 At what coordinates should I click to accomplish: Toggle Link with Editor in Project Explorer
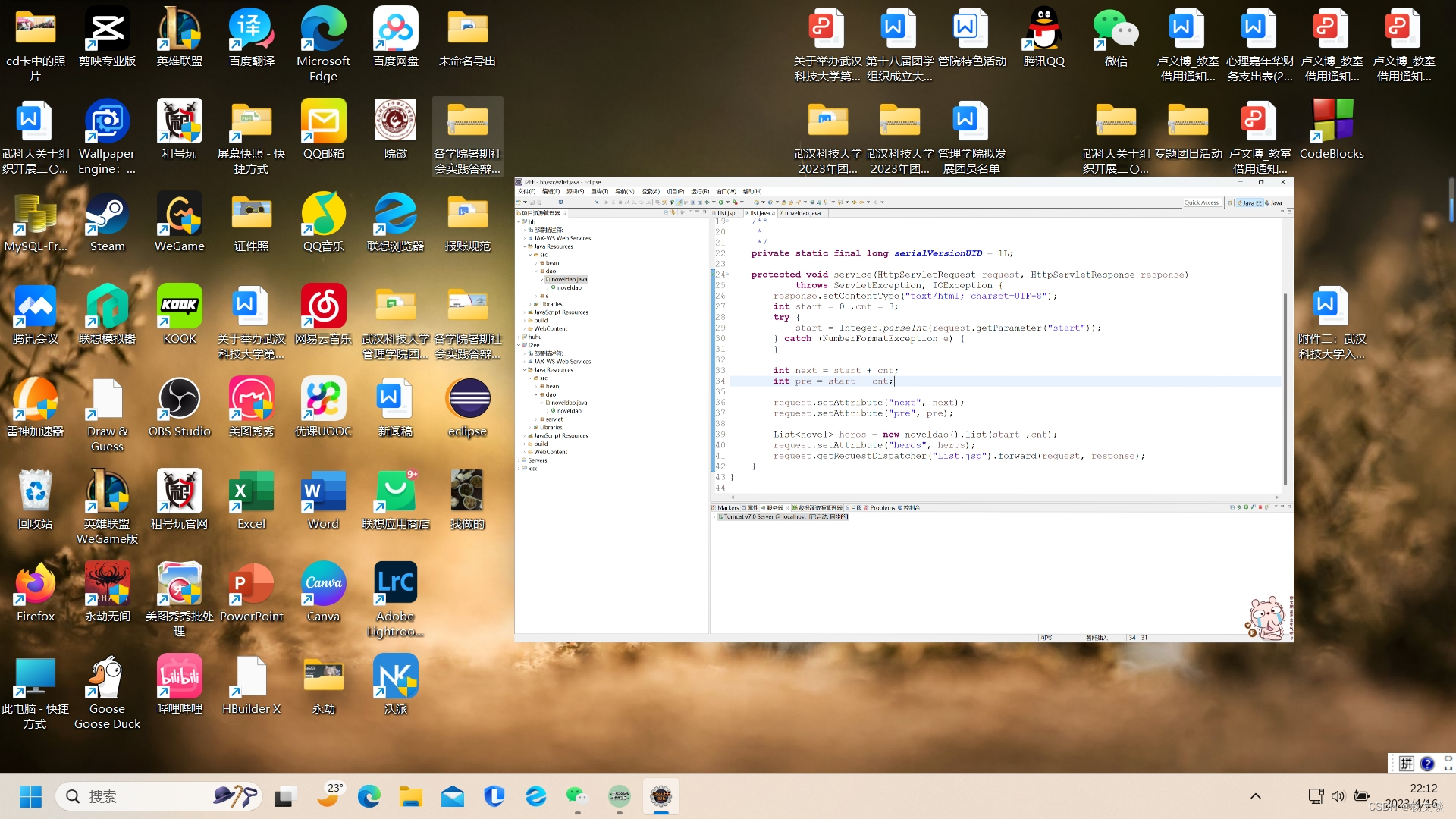pyautogui.click(x=673, y=212)
